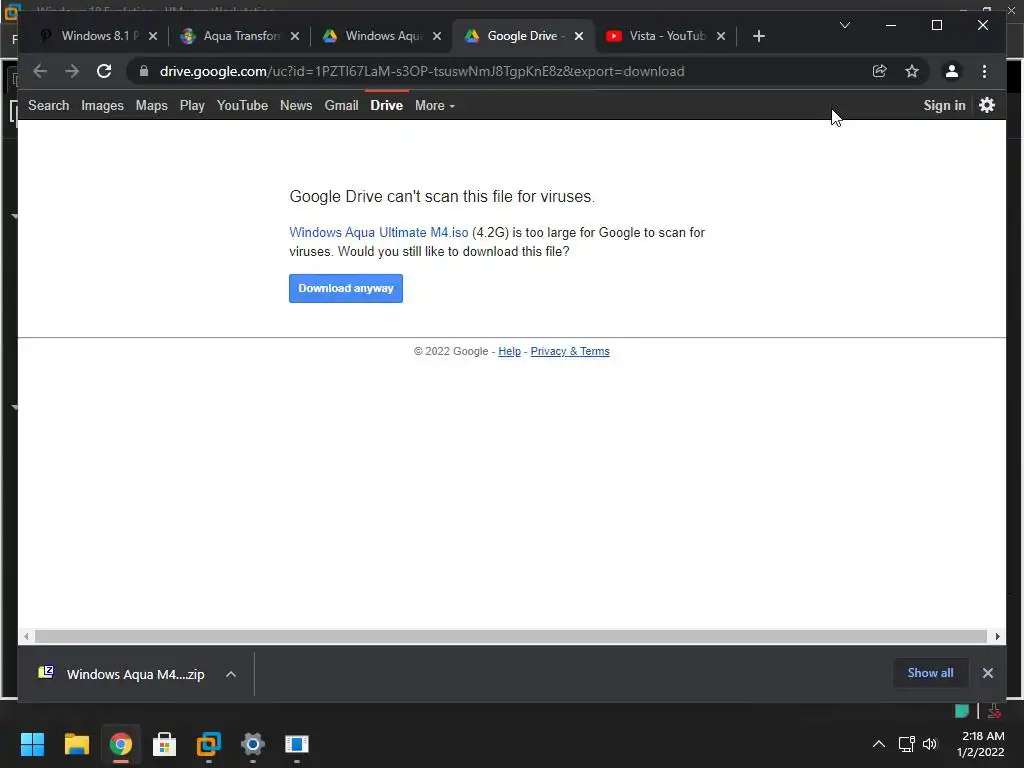
Task: Open volume tray icon
Action: [930, 744]
